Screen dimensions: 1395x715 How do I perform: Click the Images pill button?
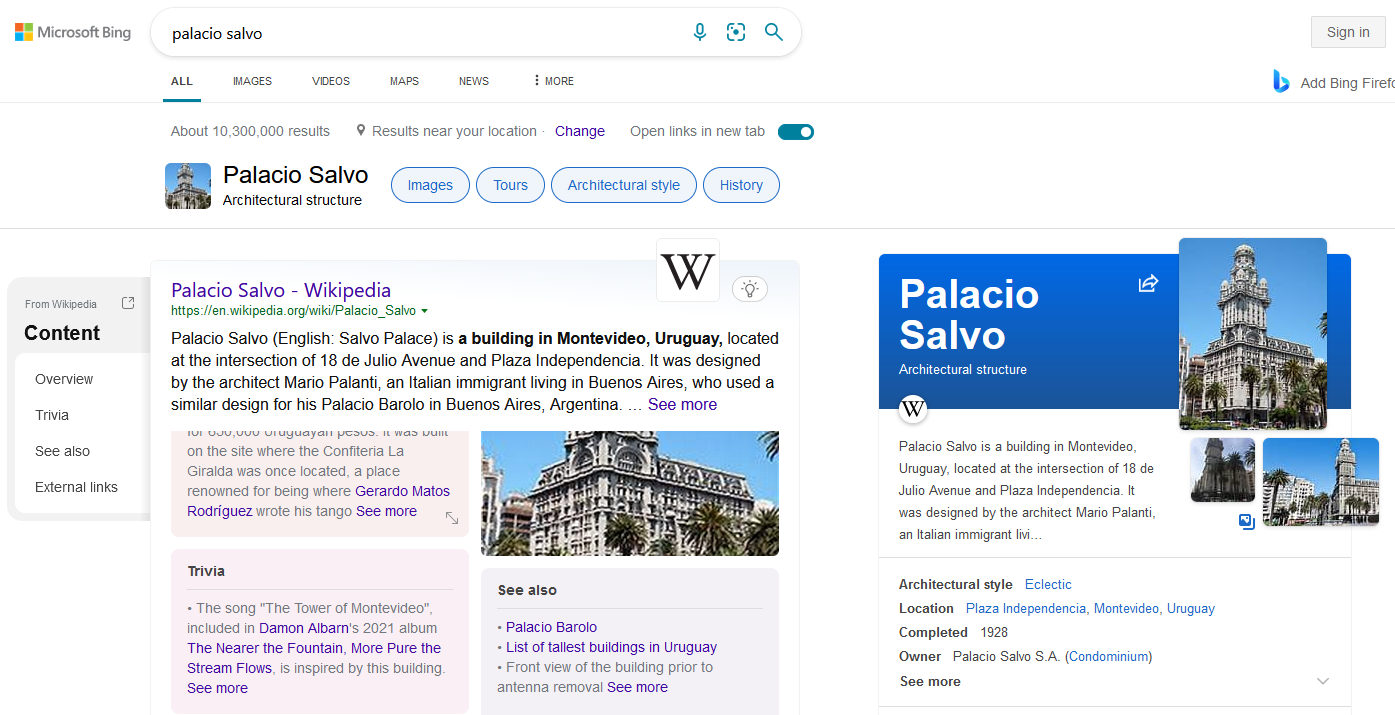[x=430, y=185]
